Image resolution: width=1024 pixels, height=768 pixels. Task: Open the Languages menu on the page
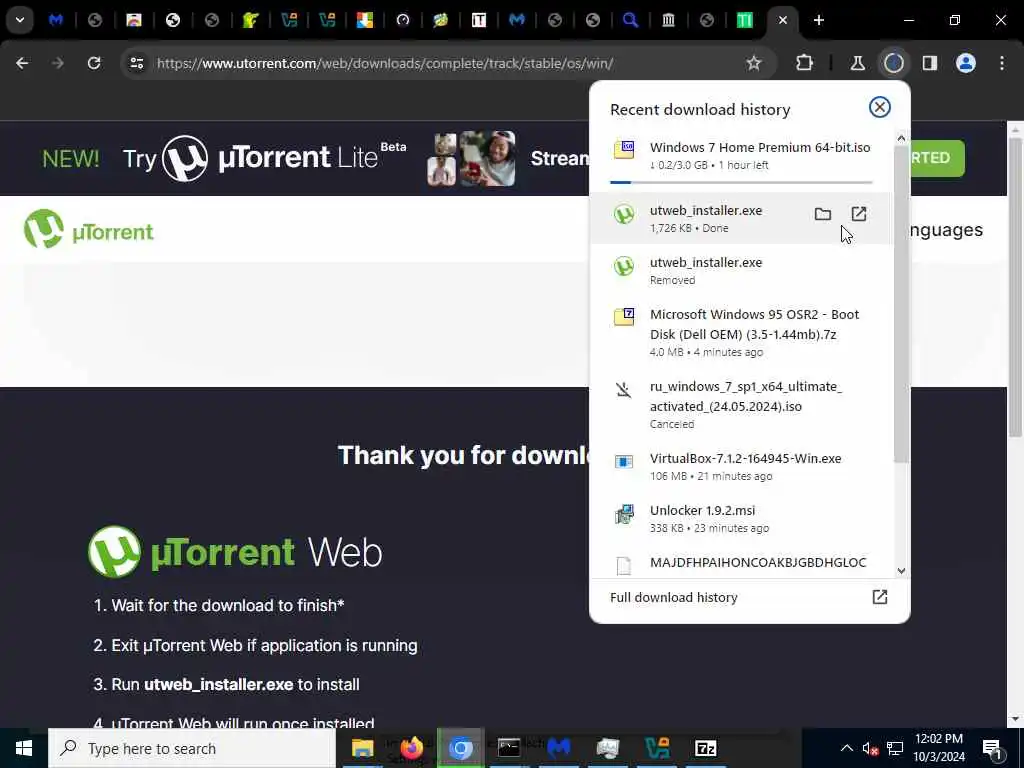pyautogui.click(x=946, y=230)
